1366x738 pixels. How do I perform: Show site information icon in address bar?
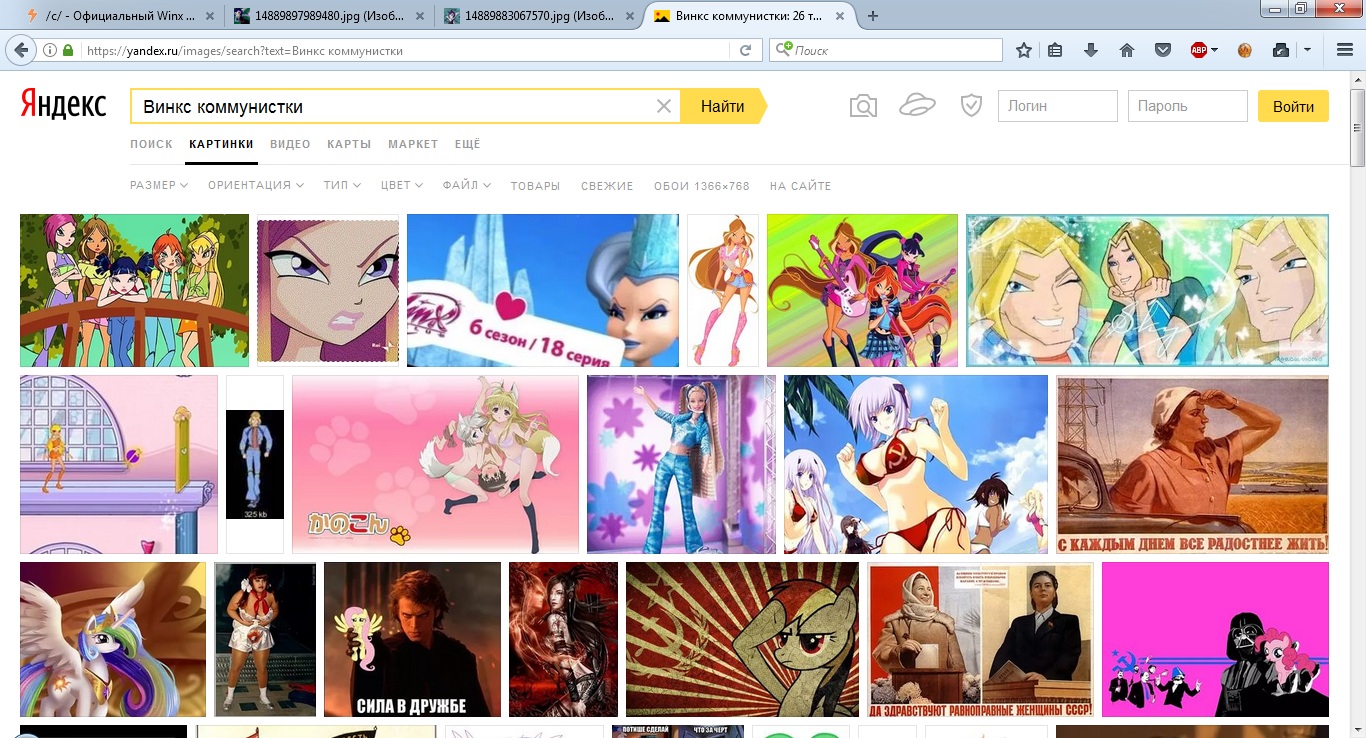49,50
